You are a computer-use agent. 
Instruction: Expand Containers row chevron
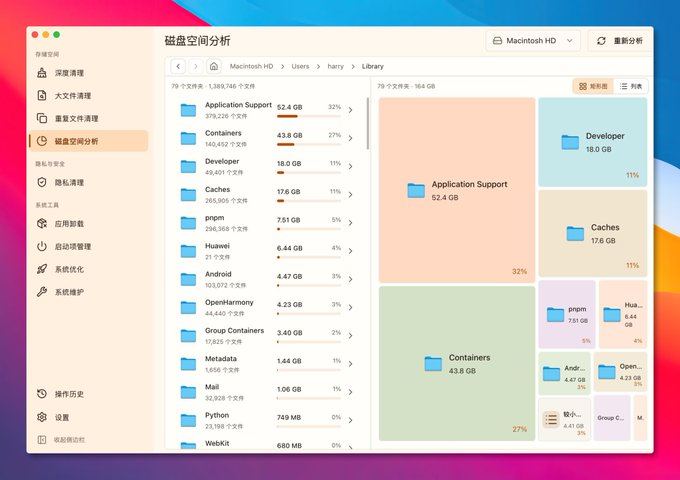(x=350, y=138)
